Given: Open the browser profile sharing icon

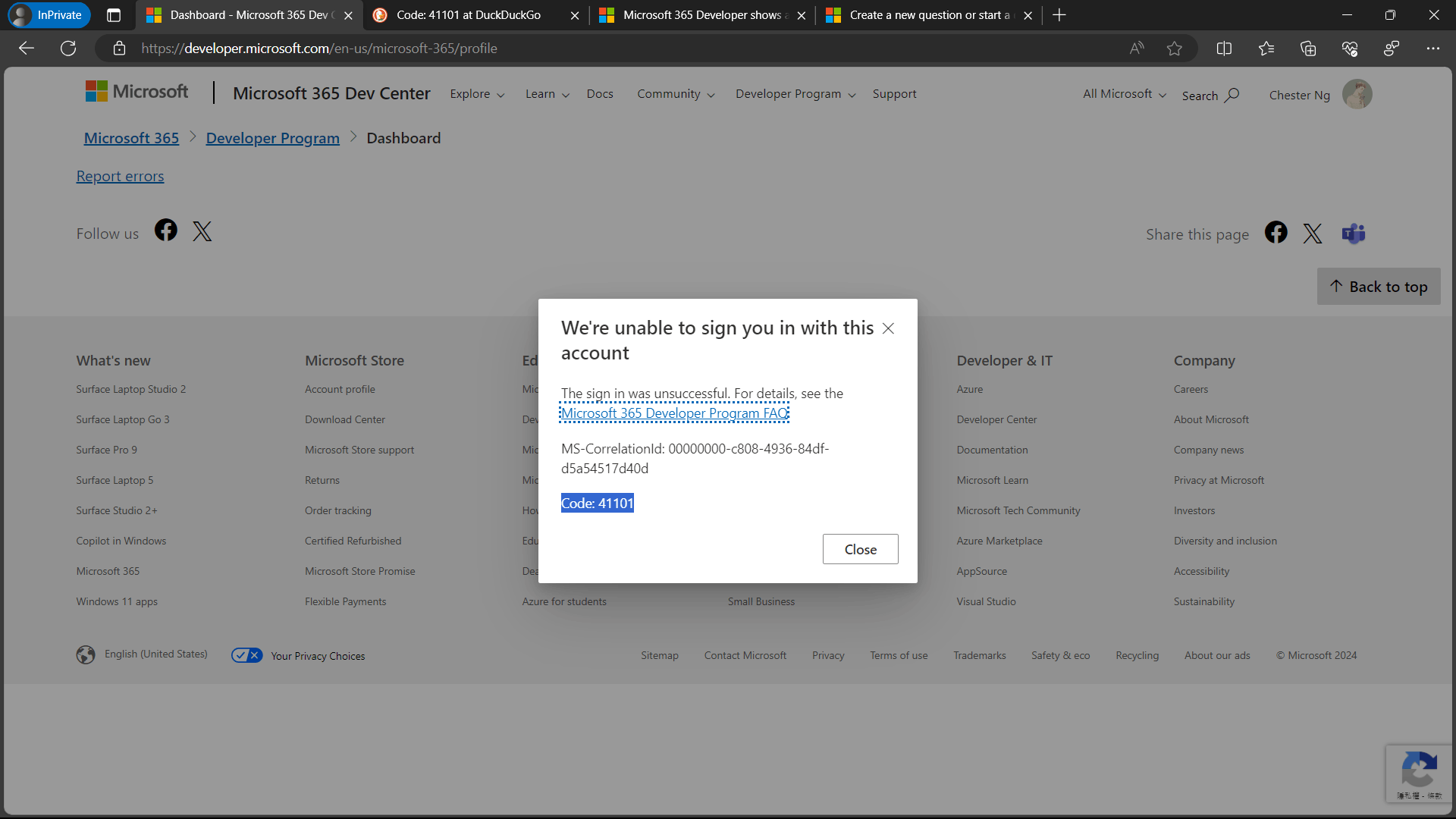Looking at the screenshot, I should click(x=1392, y=49).
